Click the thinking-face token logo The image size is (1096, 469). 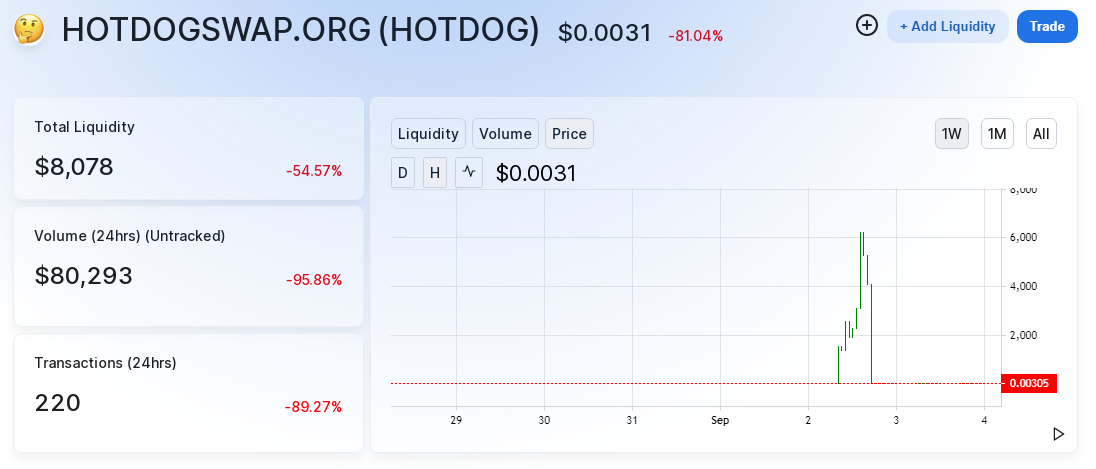(29, 29)
